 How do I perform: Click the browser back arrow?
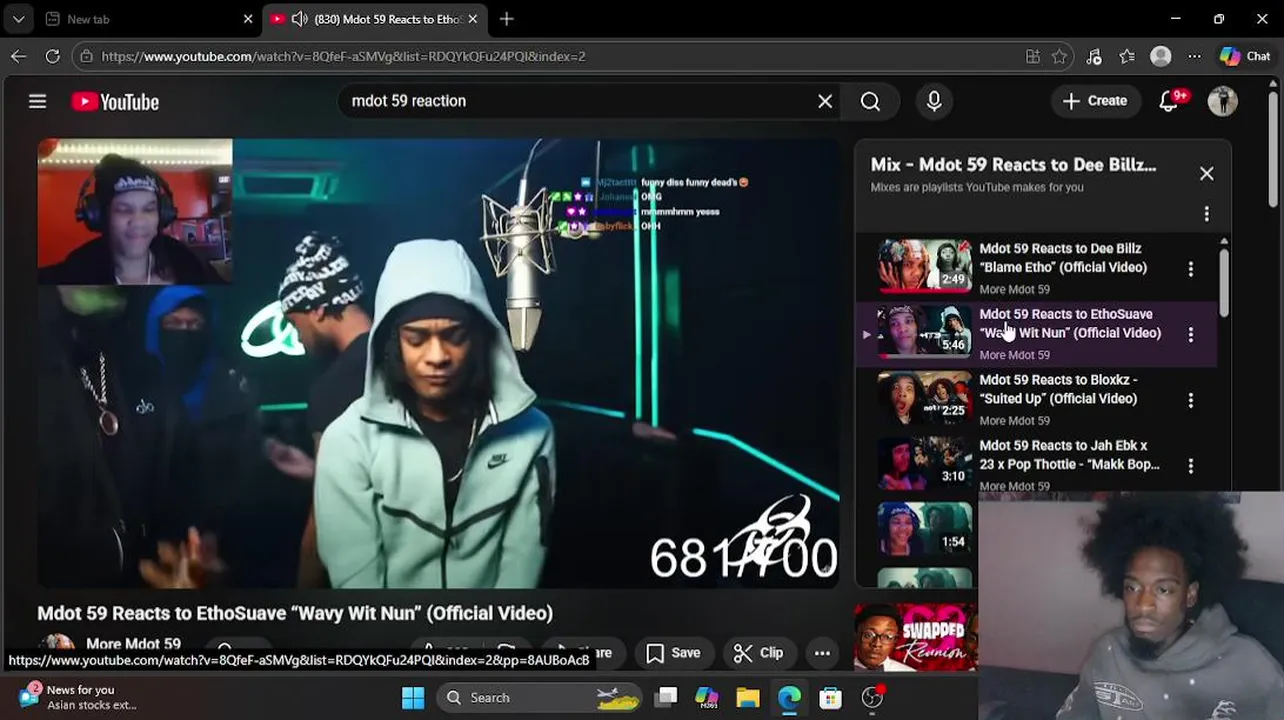(18, 56)
